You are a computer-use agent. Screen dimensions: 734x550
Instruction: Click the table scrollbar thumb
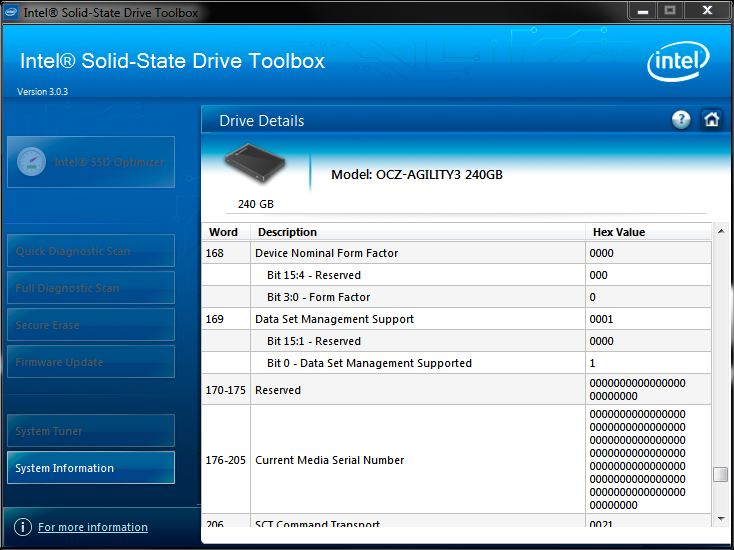720,474
